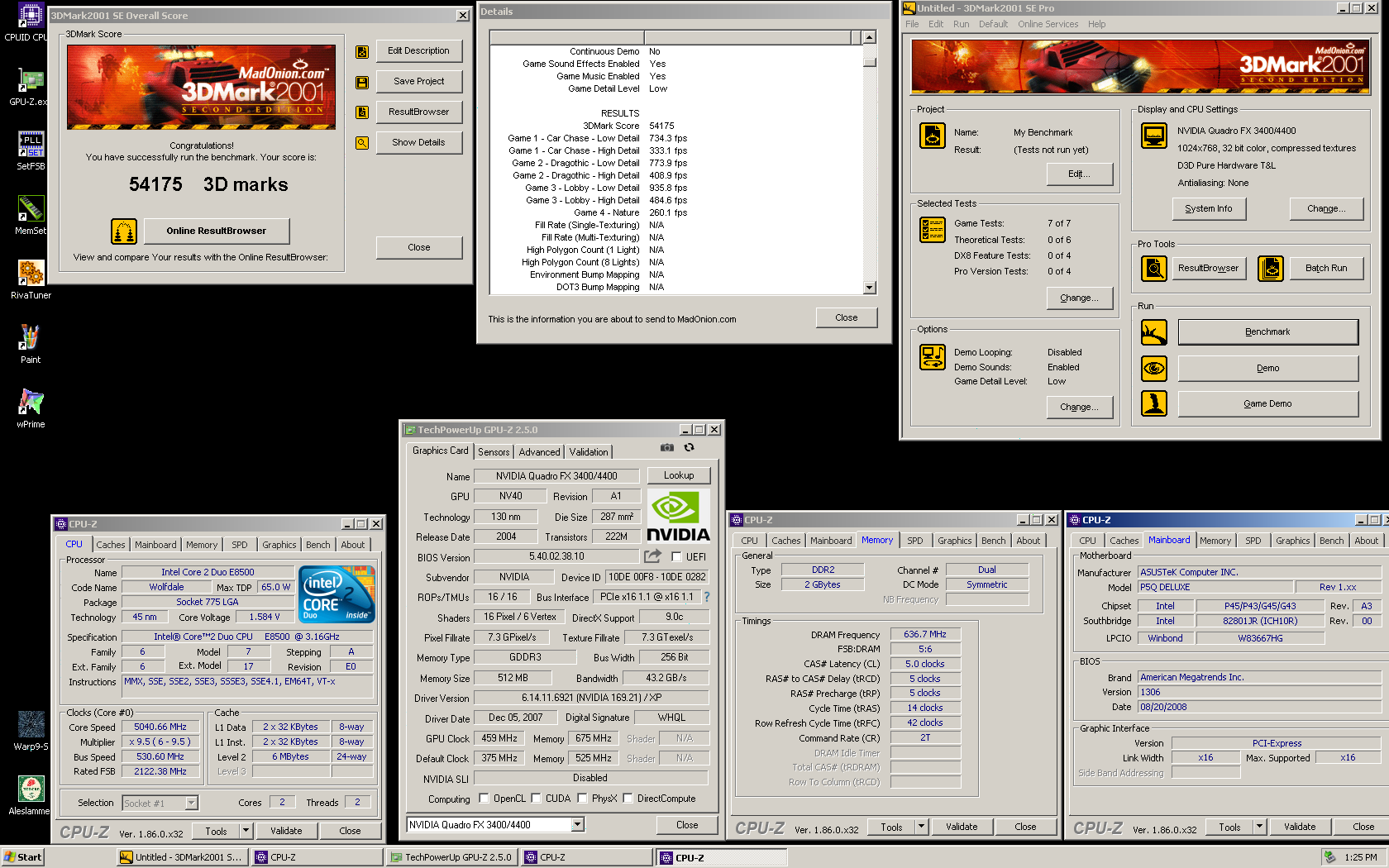Click the System Info button
Screen dimensions: 1389x868
point(1208,209)
